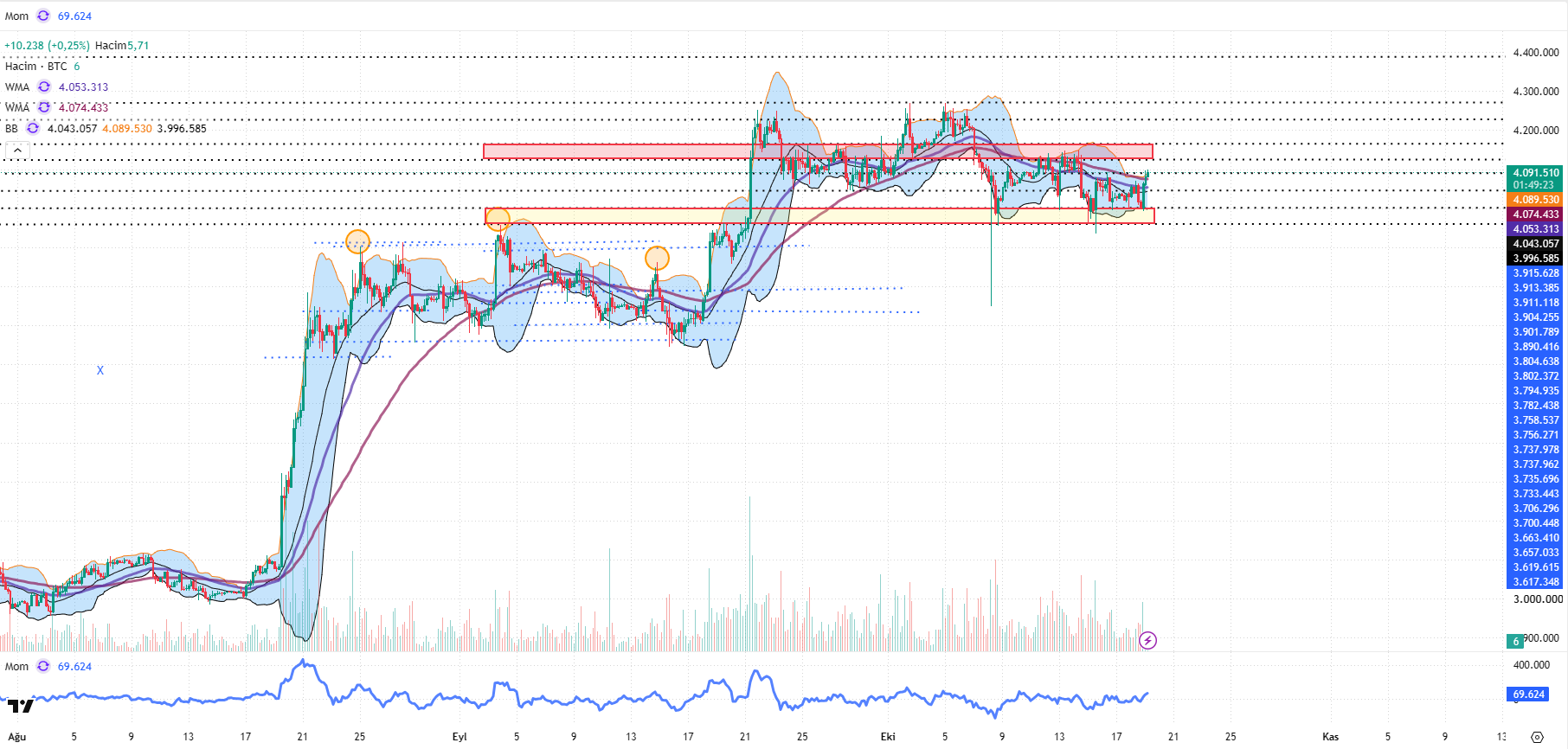Click the blue 69.624 momentum scale label

(1528, 694)
